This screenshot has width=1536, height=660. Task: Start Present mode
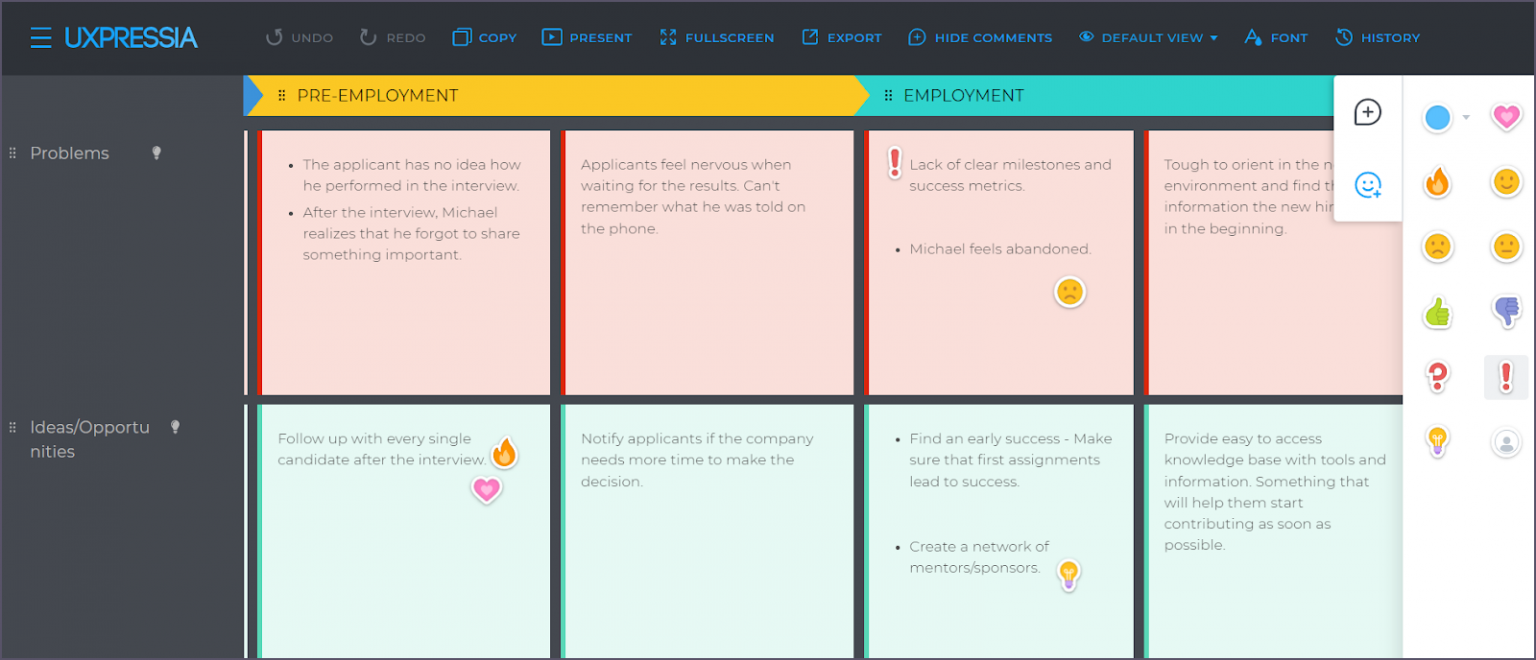coord(587,37)
